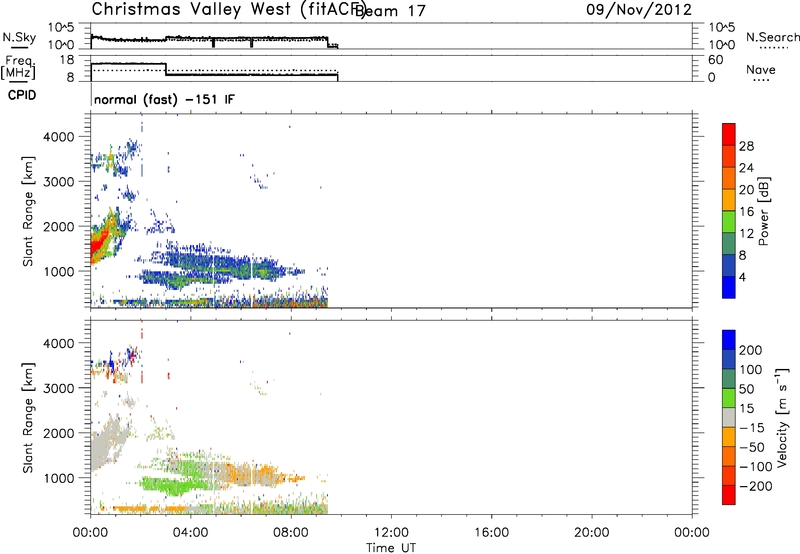Click the '-100' label on Velocity colorbar

pos(756,467)
